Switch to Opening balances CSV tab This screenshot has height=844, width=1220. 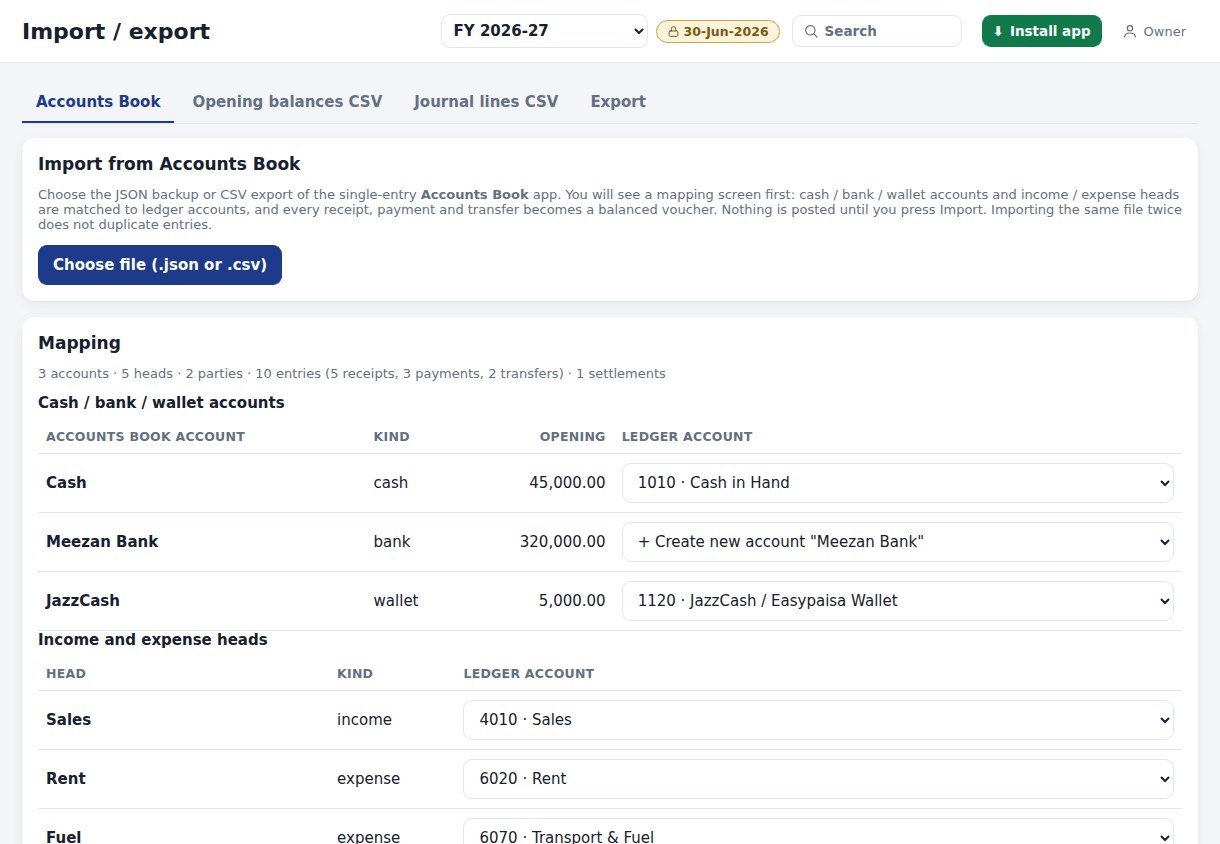287,101
